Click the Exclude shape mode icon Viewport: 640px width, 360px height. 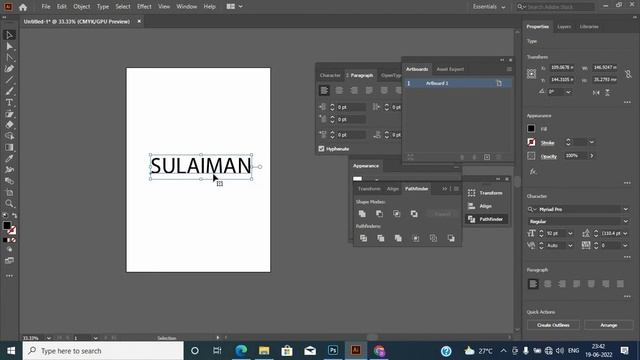414,213
